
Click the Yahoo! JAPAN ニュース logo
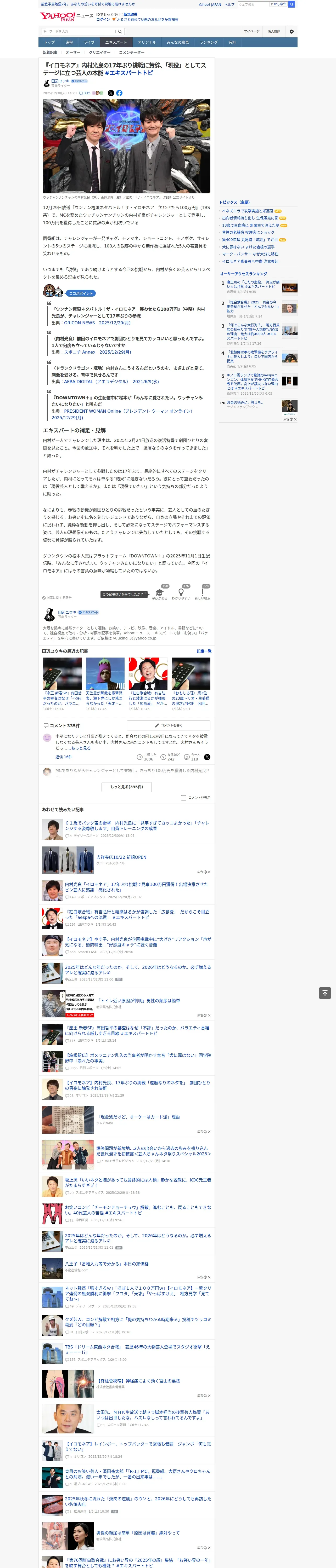[66, 16]
